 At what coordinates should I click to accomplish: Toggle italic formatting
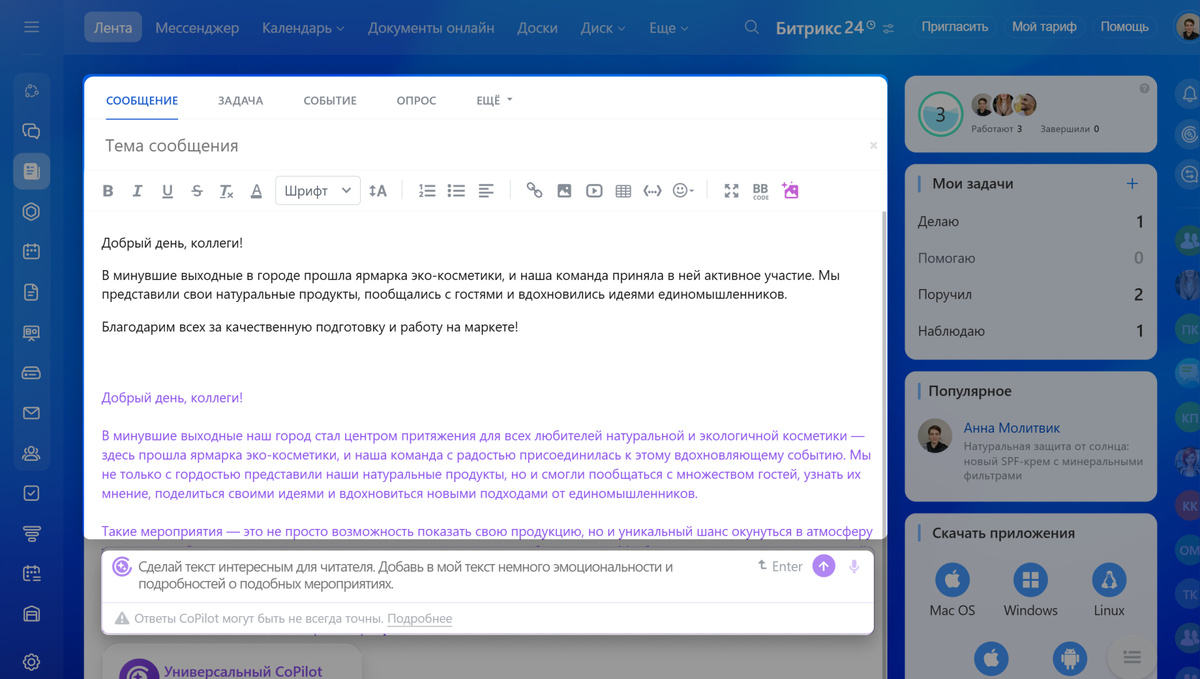pos(137,190)
